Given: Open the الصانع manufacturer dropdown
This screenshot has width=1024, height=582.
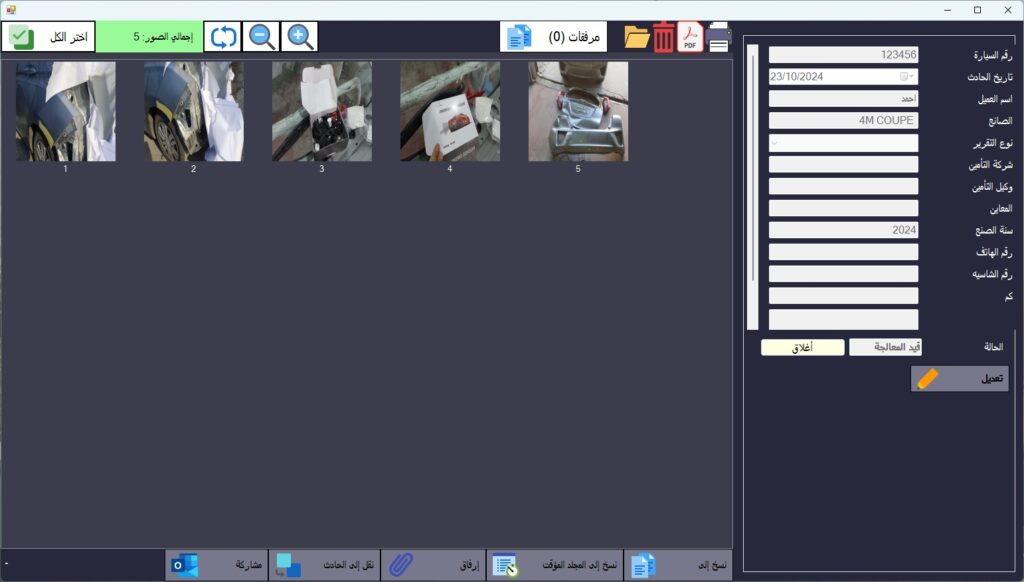Looking at the screenshot, I should click(843, 119).
